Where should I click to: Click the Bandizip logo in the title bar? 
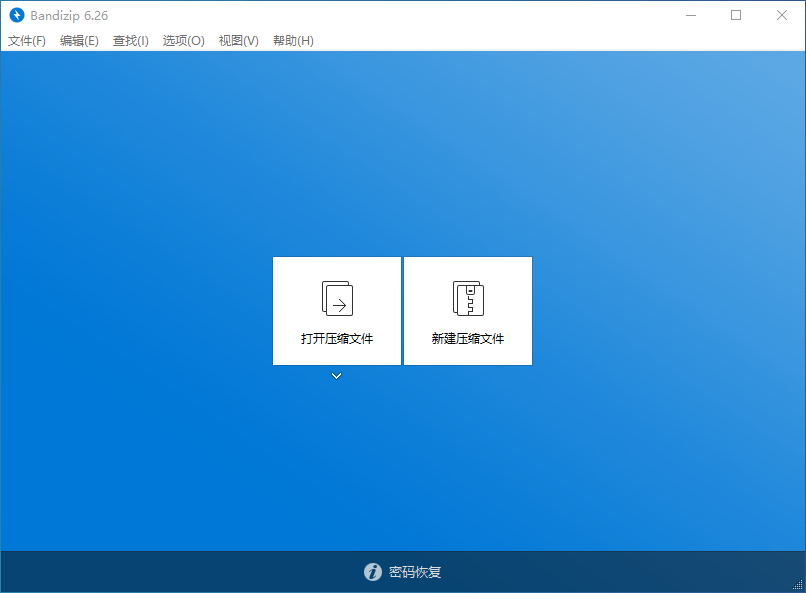coord(15,15)
